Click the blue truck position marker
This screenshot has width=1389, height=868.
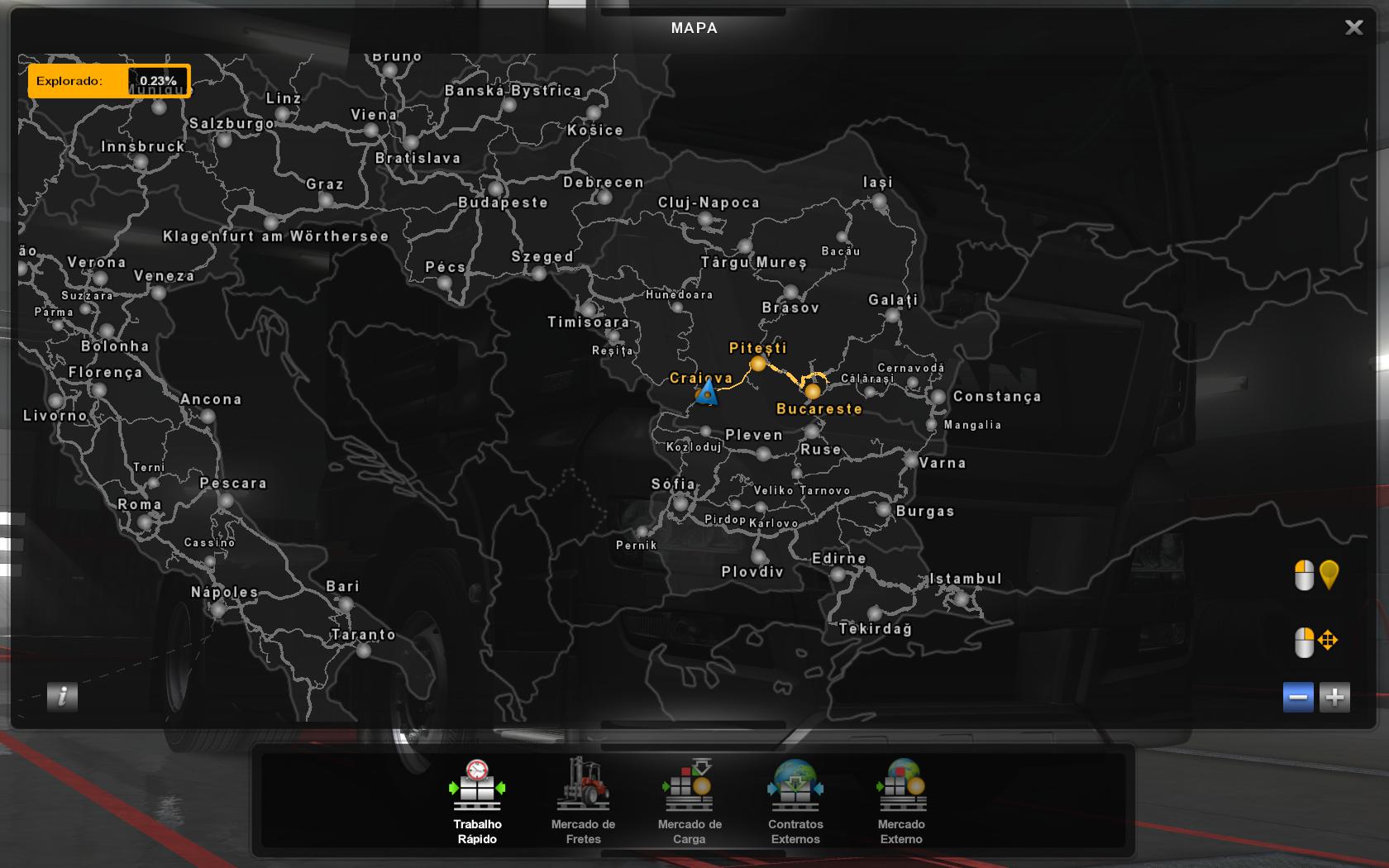point(706,393)
